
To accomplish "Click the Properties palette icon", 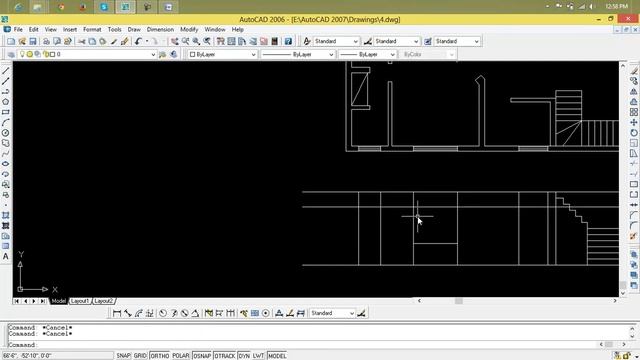I will tap(221, 41).
